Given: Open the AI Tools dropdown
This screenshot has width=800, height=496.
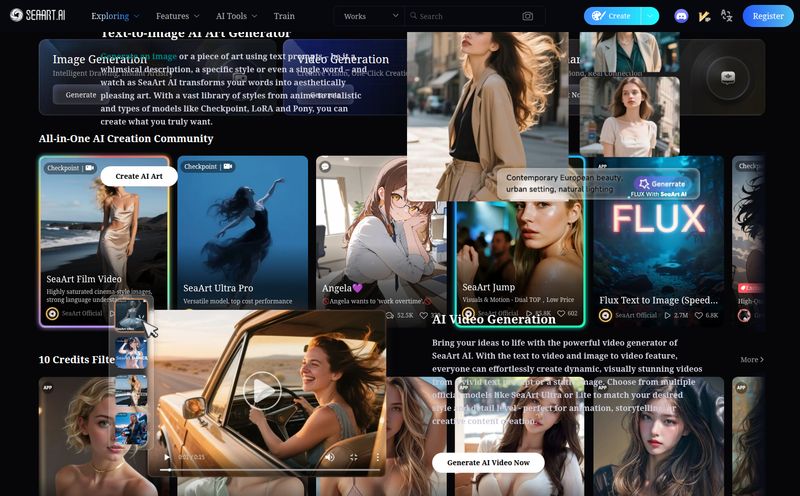Looking at the screenshot, I should [236, 16].
